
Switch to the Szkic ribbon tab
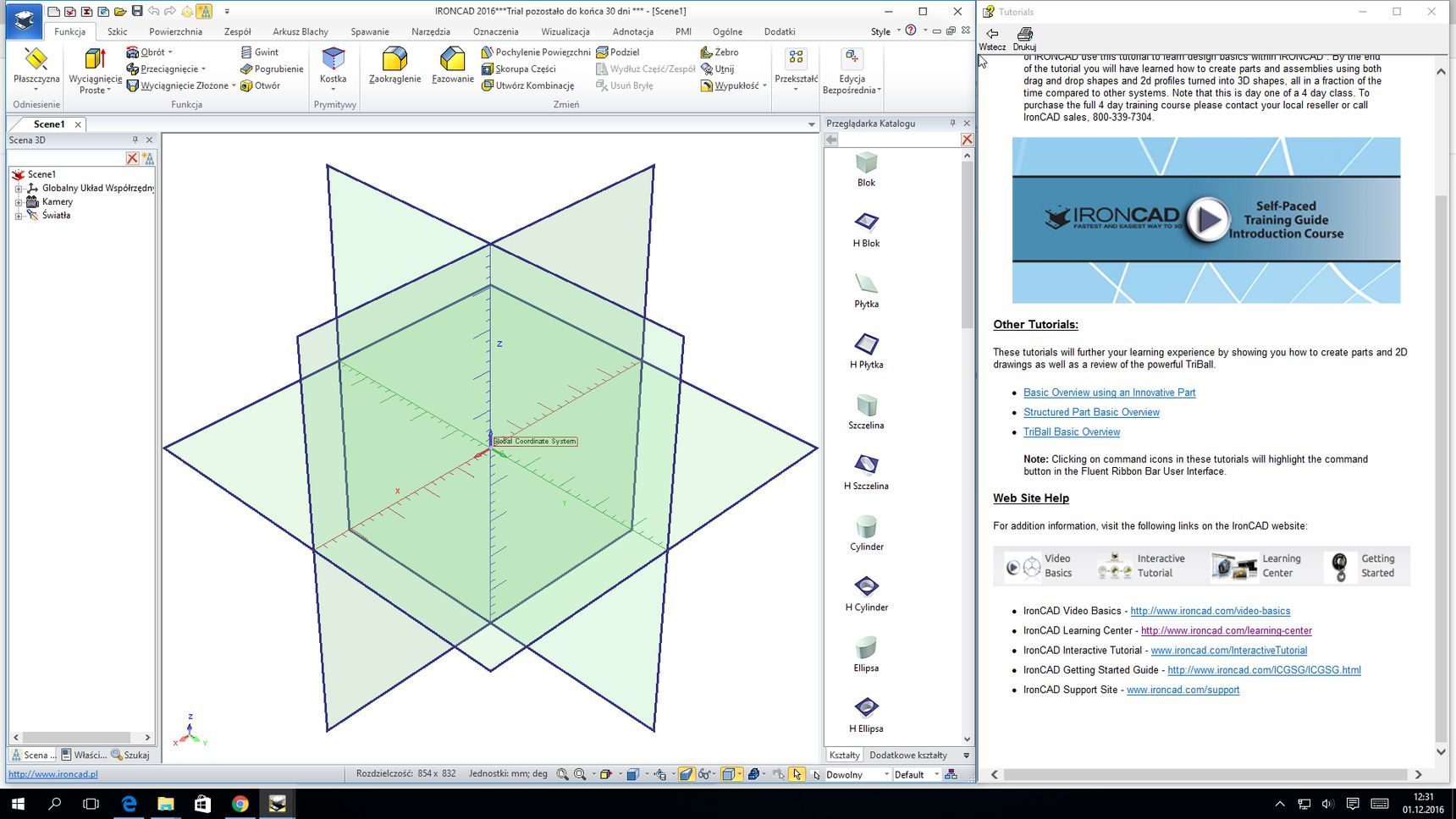118,31
